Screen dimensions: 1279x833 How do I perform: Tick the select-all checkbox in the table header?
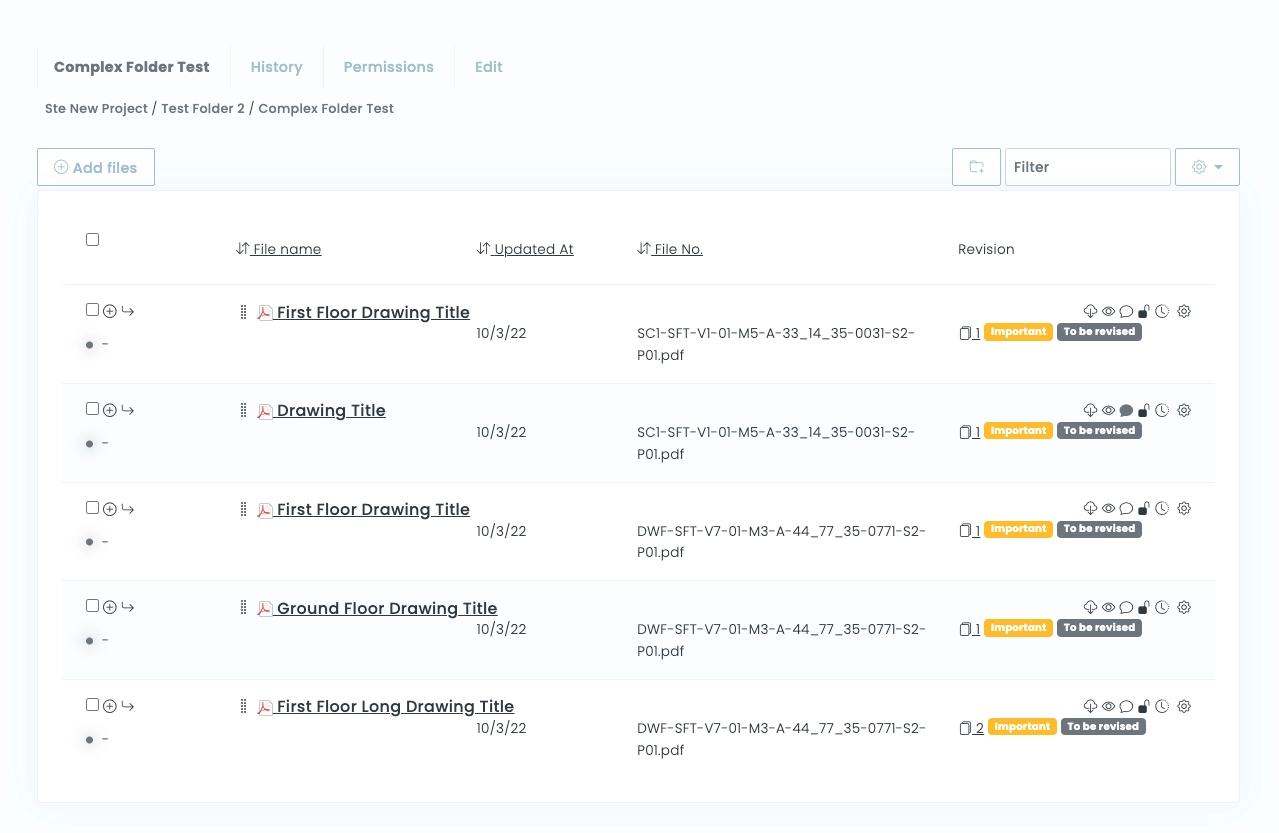point(93,240)
